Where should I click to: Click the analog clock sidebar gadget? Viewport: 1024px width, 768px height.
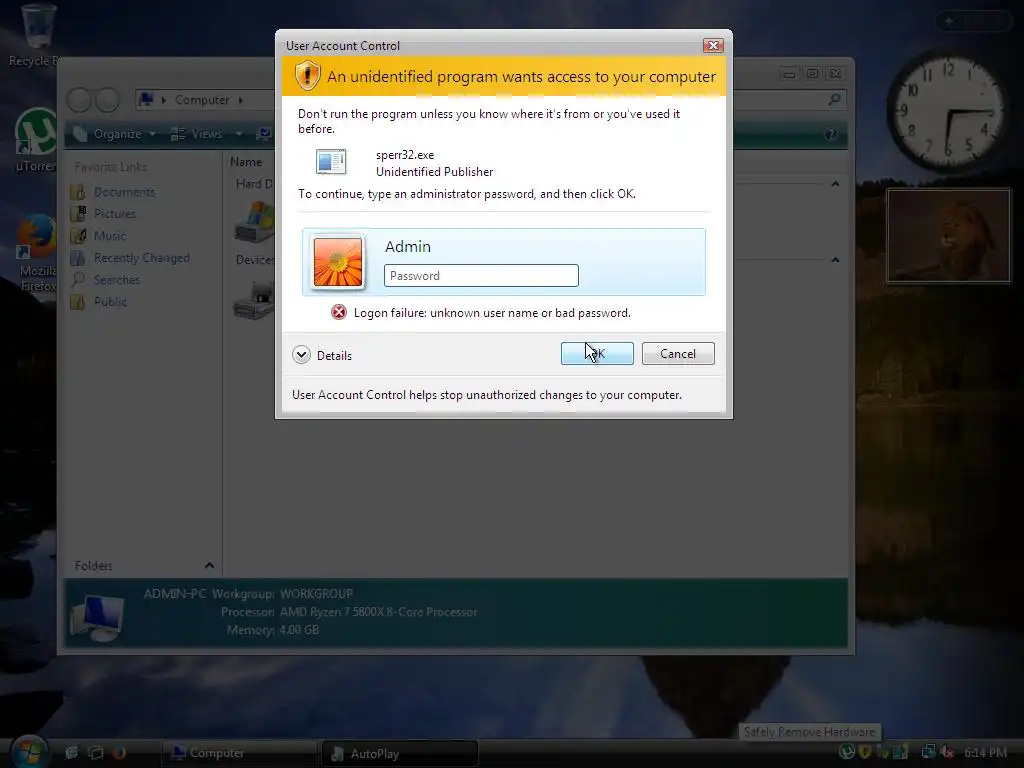click(x=948, y=110)
